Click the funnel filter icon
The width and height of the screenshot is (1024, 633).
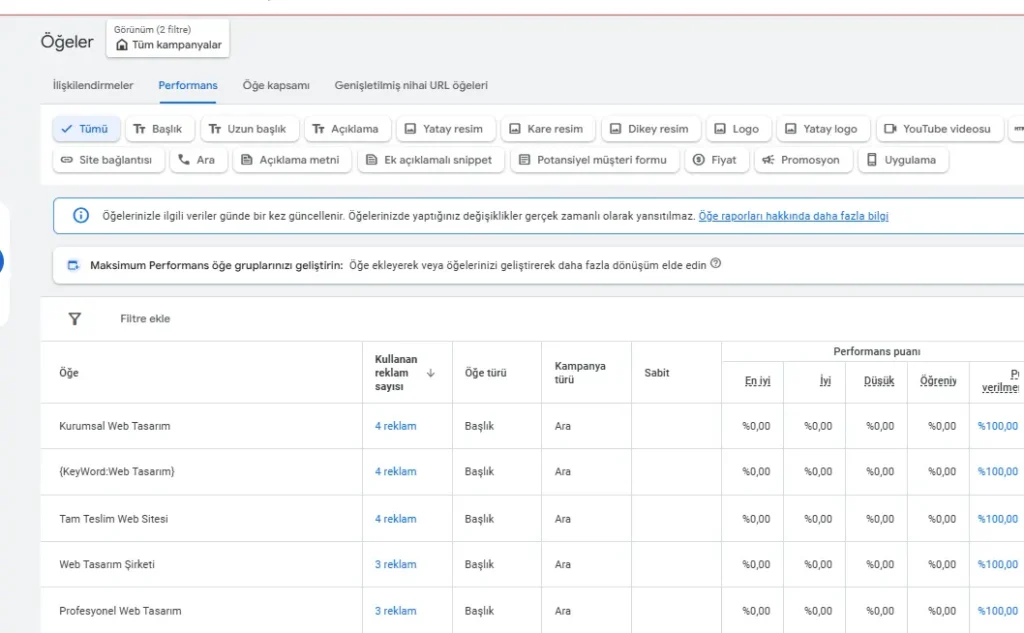[x=74, y=319]
